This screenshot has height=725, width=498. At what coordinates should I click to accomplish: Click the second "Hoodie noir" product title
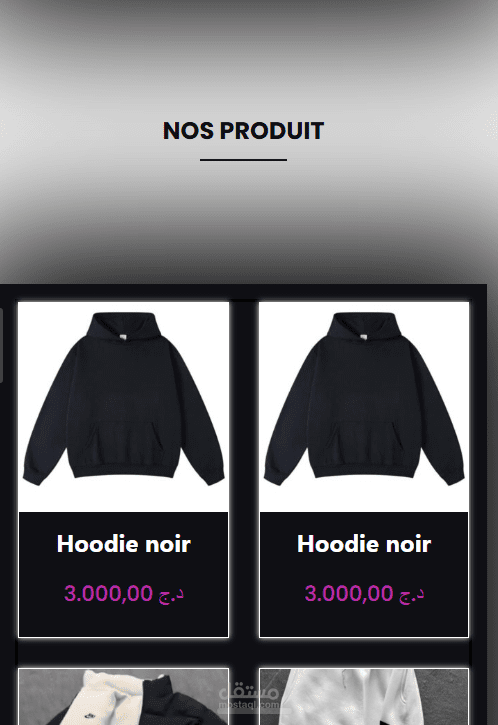coord(364,544)
